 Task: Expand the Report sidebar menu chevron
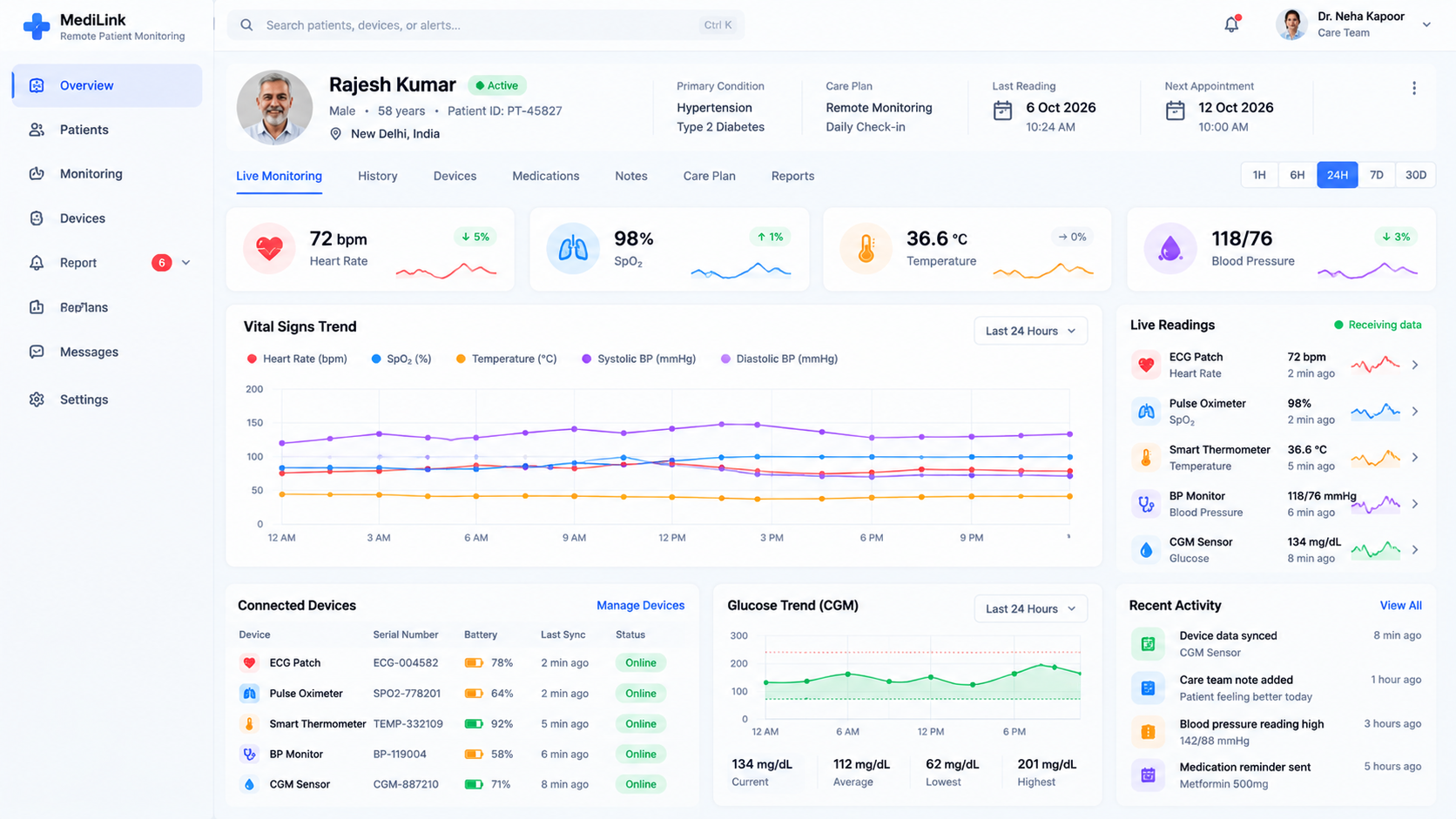coord(185,263)
